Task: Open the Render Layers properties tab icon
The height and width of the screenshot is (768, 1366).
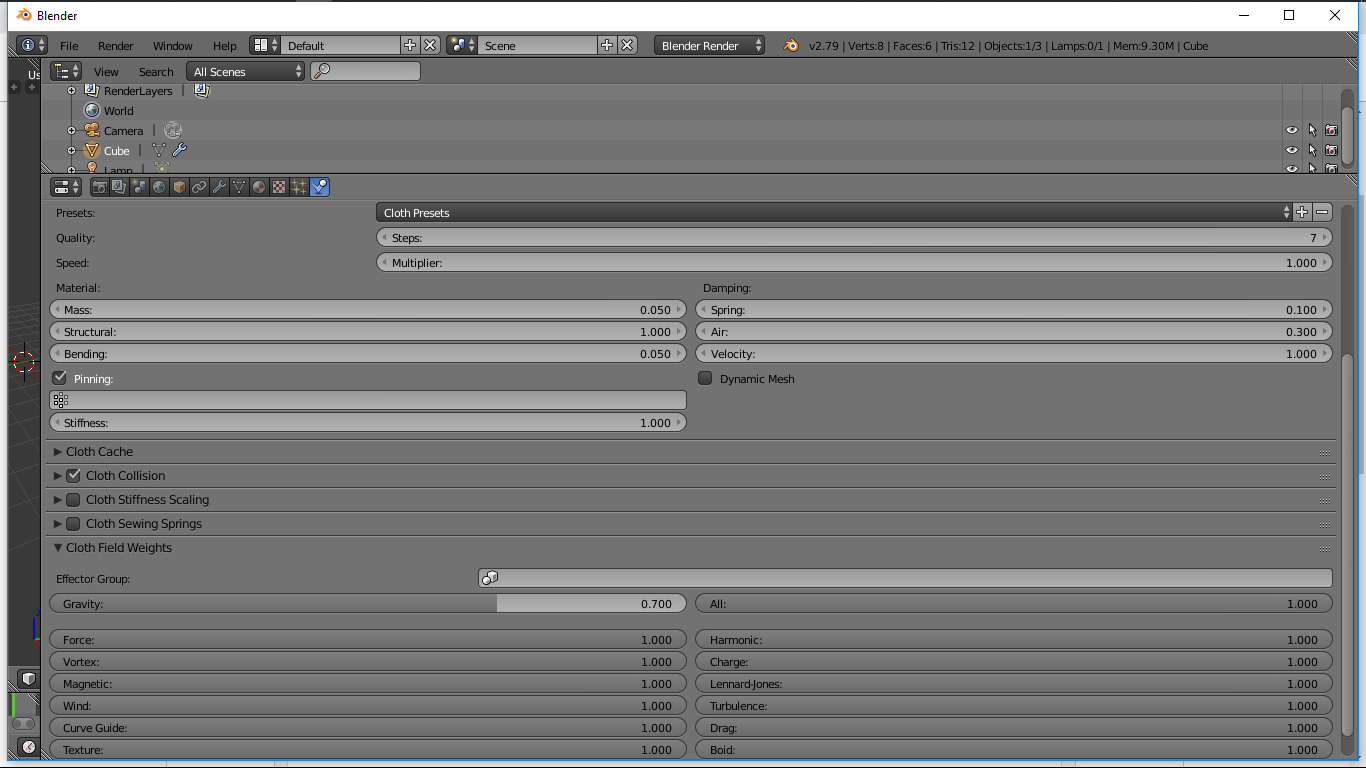Action: [x=119, y=187]
